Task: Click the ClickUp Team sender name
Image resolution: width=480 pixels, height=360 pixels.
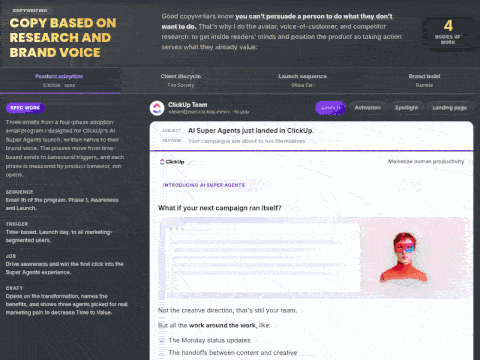Action: coord(187,105)
